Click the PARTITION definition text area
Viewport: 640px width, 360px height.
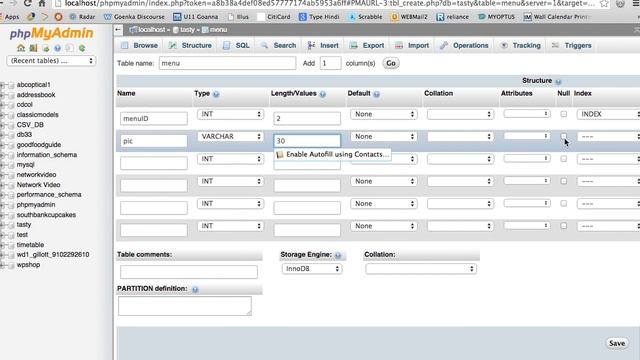coord(185,306)
